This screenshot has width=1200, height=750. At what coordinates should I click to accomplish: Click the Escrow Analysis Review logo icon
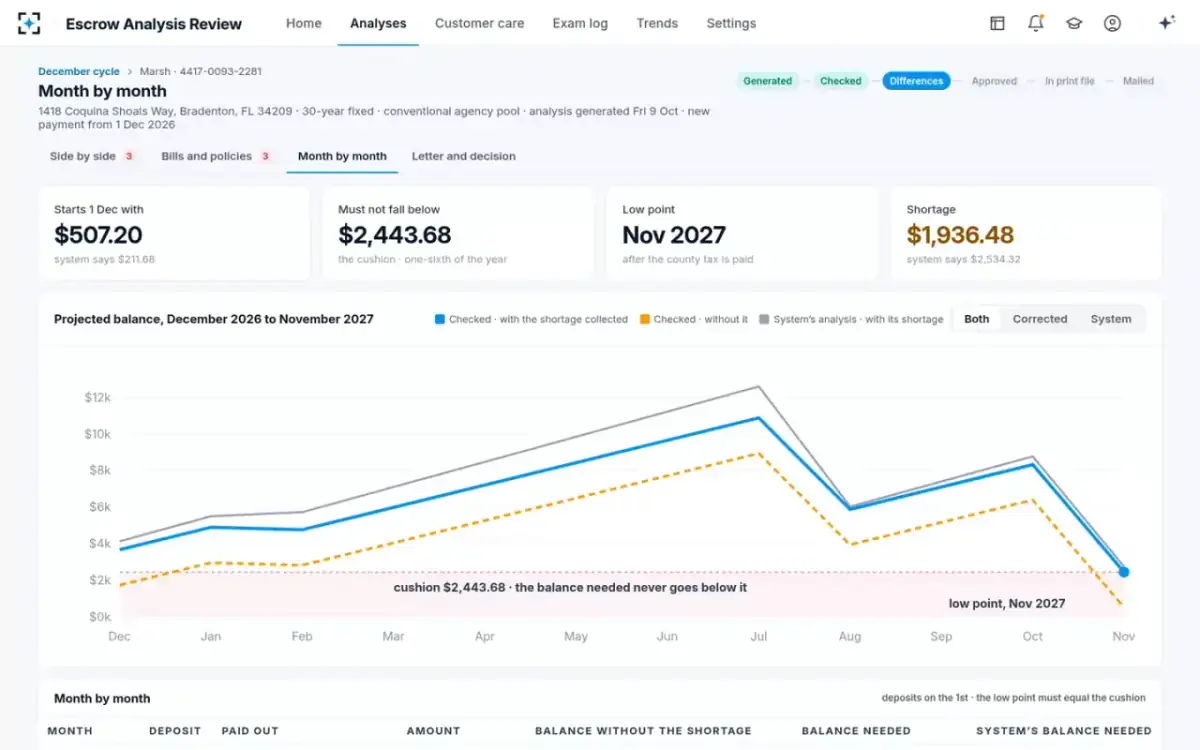point(30,23)
